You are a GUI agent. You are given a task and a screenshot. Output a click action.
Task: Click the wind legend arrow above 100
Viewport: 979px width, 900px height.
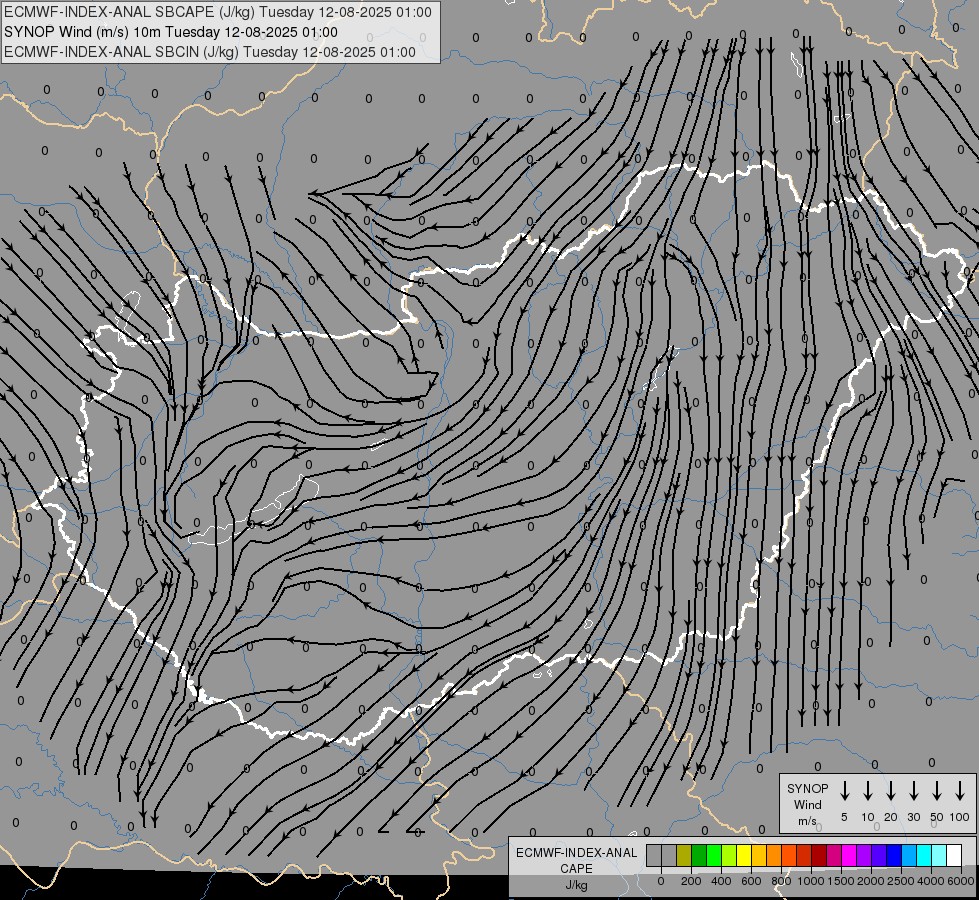pyautogui.click(x=960, y=791)
